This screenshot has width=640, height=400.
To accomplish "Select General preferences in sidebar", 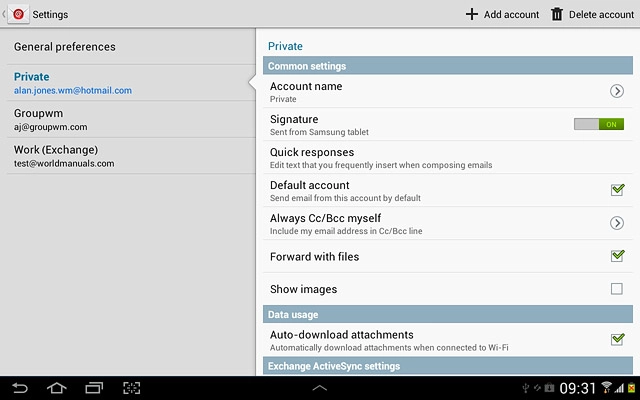I will [65, 47].
